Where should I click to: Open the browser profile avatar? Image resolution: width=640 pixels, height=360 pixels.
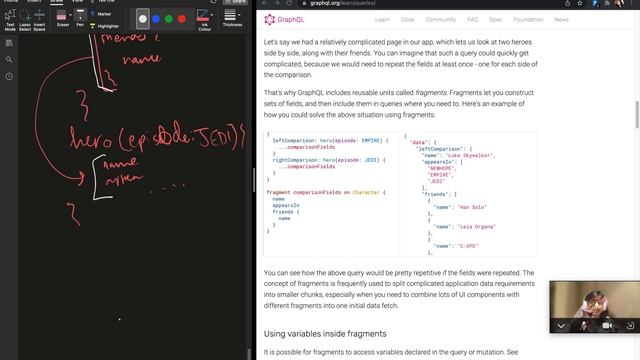[x=619, y=3]
